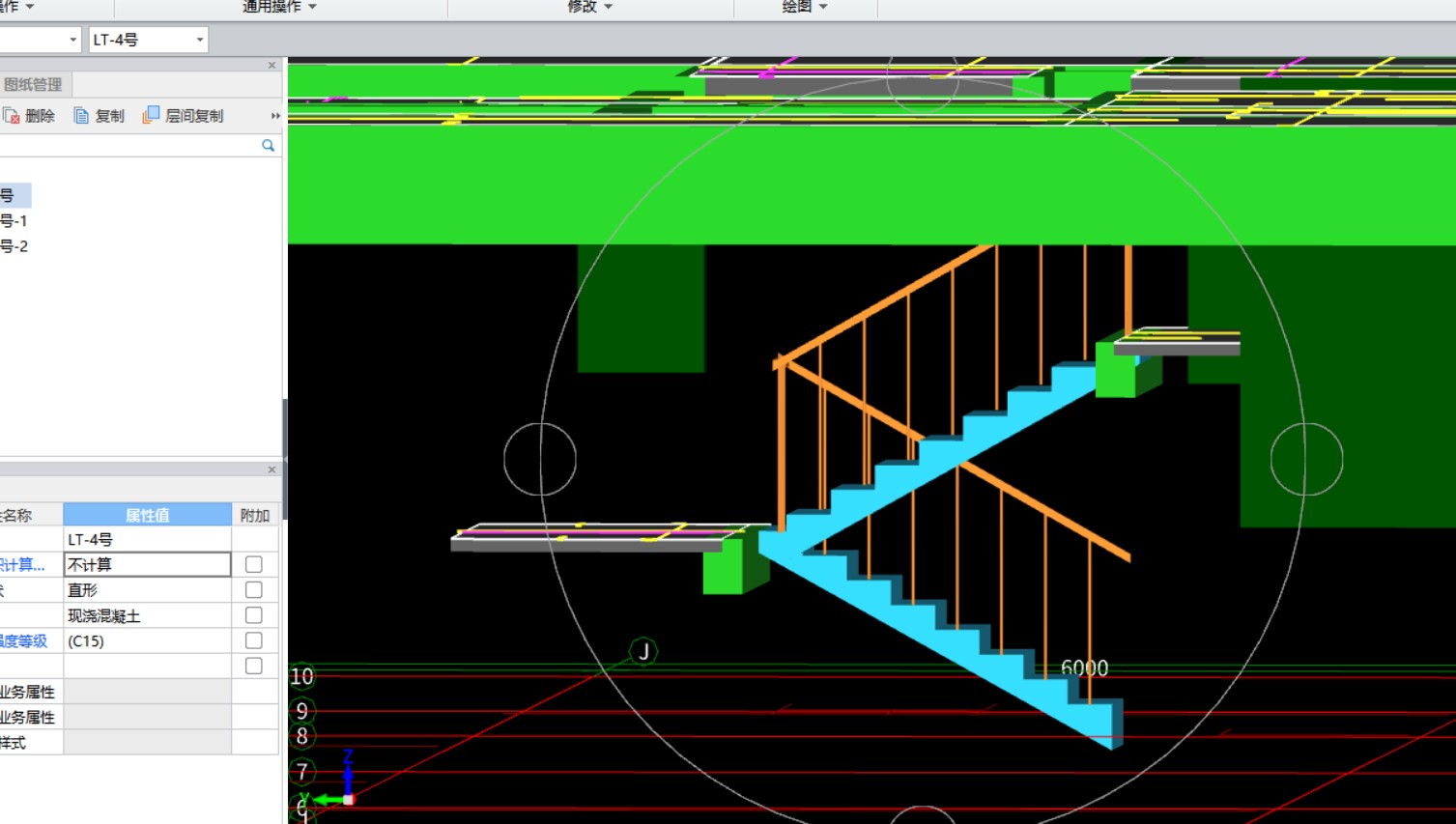
Task: Toggle the 附加 checkbox for 直形 row
Action: [x=254, y=589]
